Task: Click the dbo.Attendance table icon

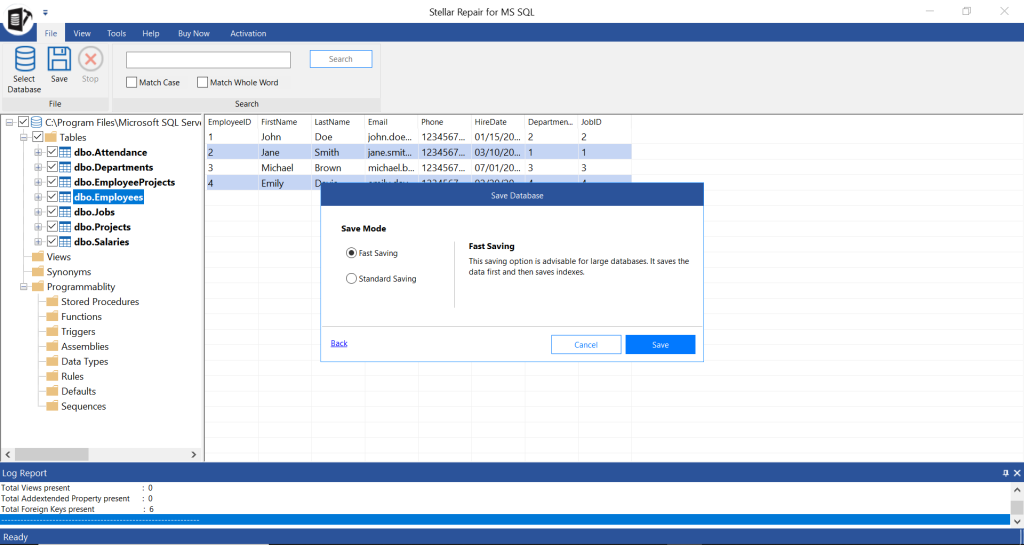Action: click(66, 152)
